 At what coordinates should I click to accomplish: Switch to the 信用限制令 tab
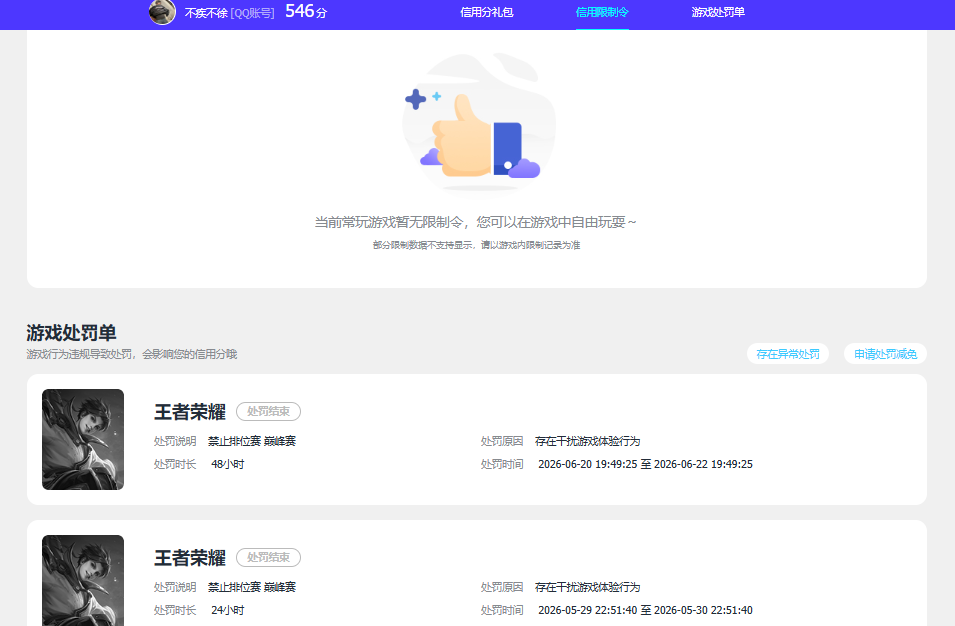tap(602, 12)
